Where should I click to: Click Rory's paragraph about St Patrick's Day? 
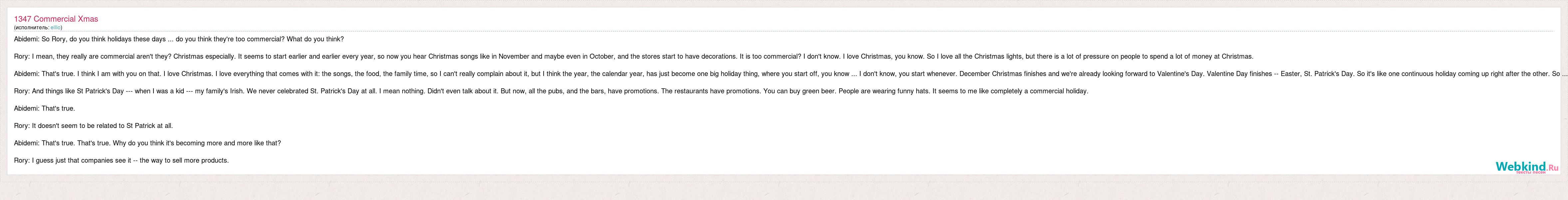551,91
